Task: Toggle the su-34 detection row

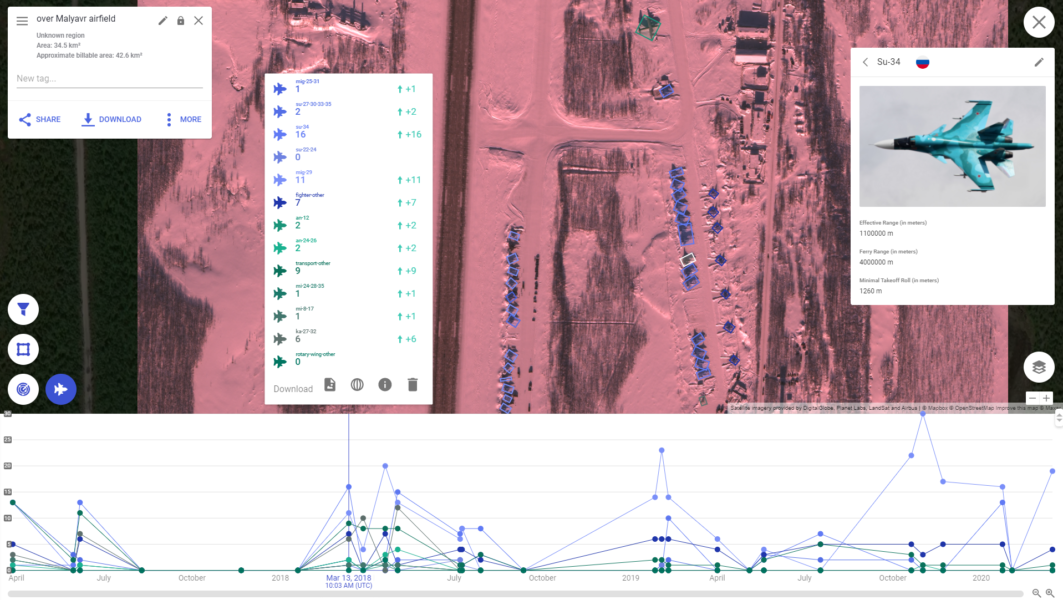Action: point(283,133)
